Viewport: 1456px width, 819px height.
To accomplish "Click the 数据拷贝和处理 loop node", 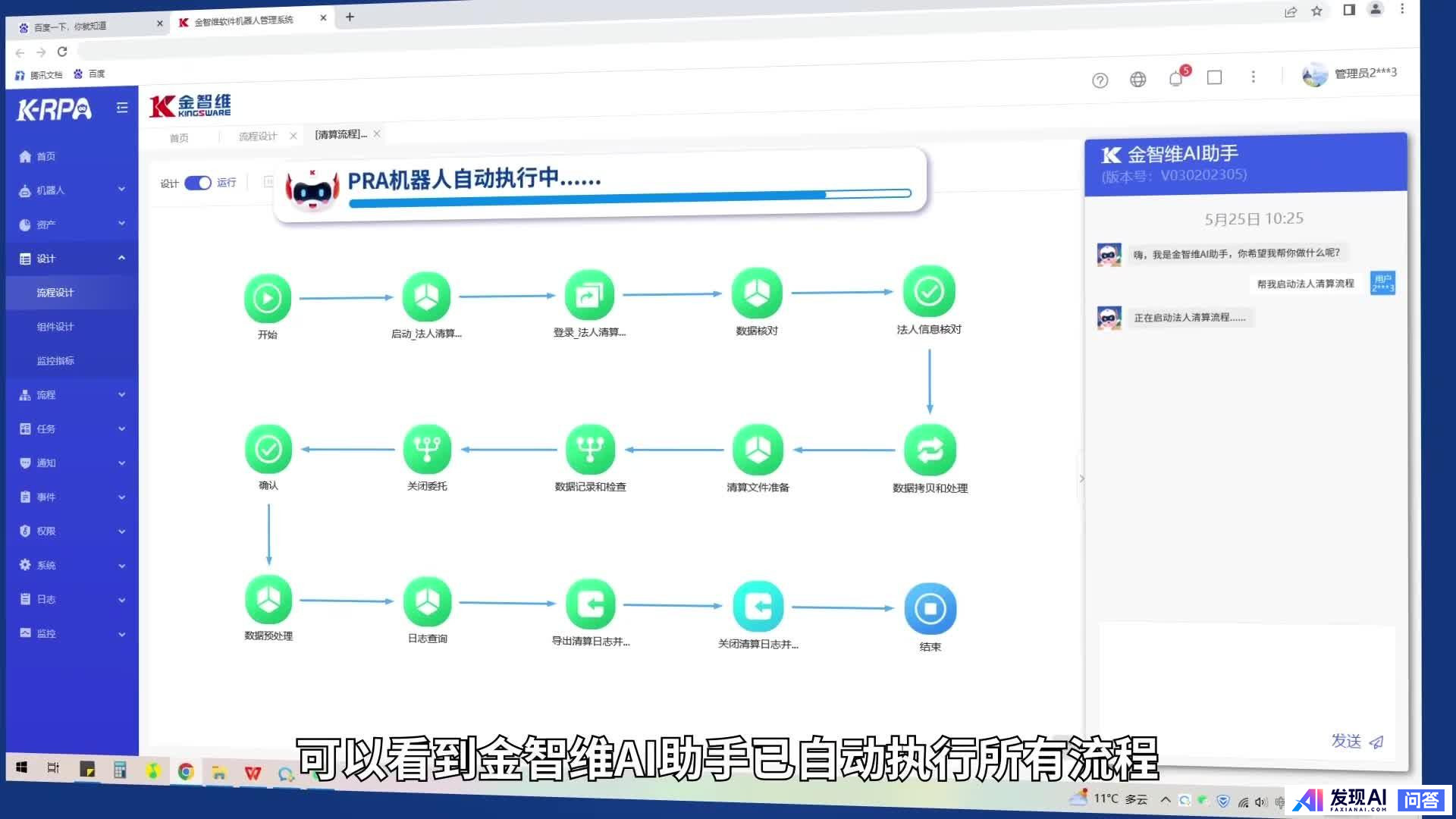I will [x=930, y=450].
